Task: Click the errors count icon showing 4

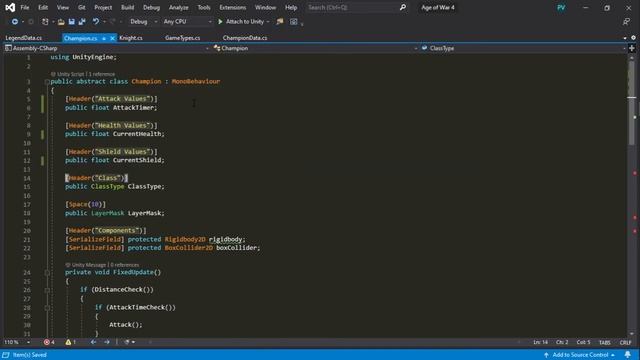Action: pos(47,342)
